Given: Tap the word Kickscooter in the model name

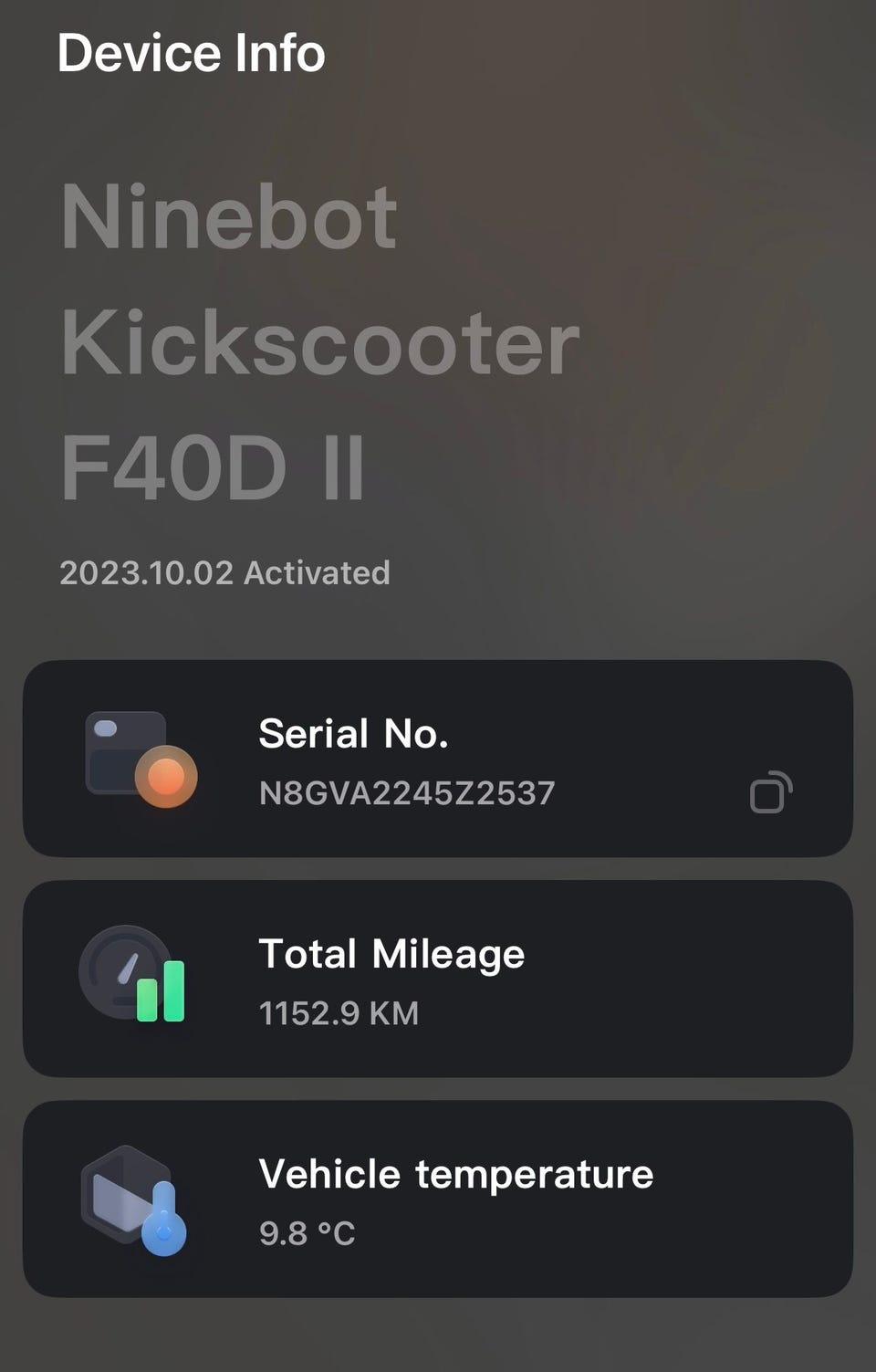Looking at the screenshot, I should [320, 342].
